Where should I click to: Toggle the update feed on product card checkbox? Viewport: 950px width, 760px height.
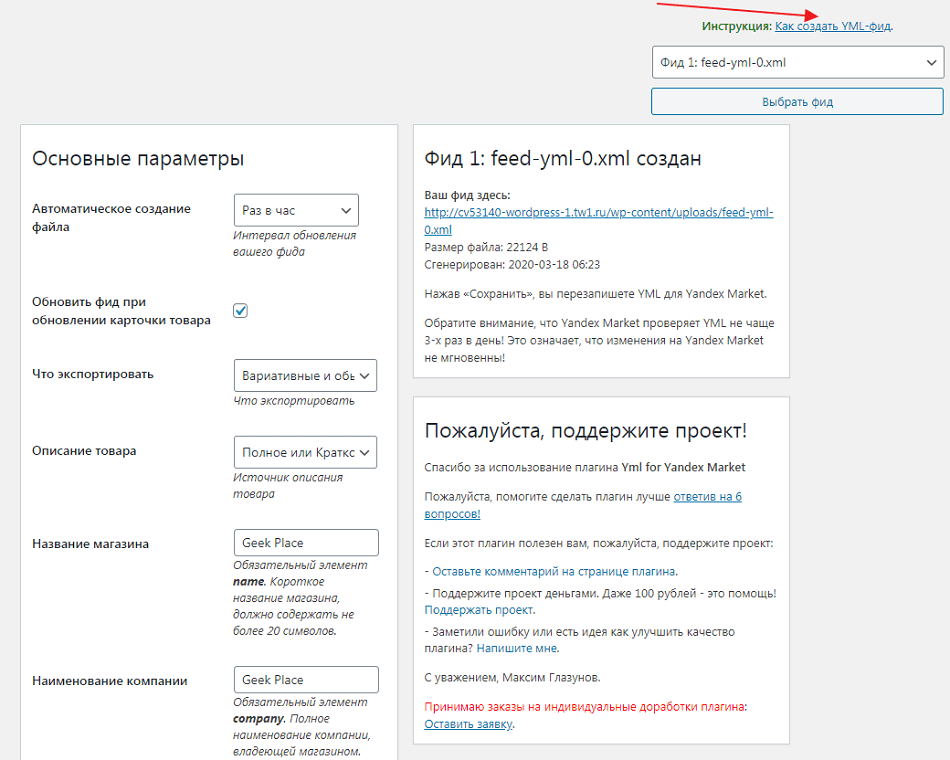click(x=240, y=311)
